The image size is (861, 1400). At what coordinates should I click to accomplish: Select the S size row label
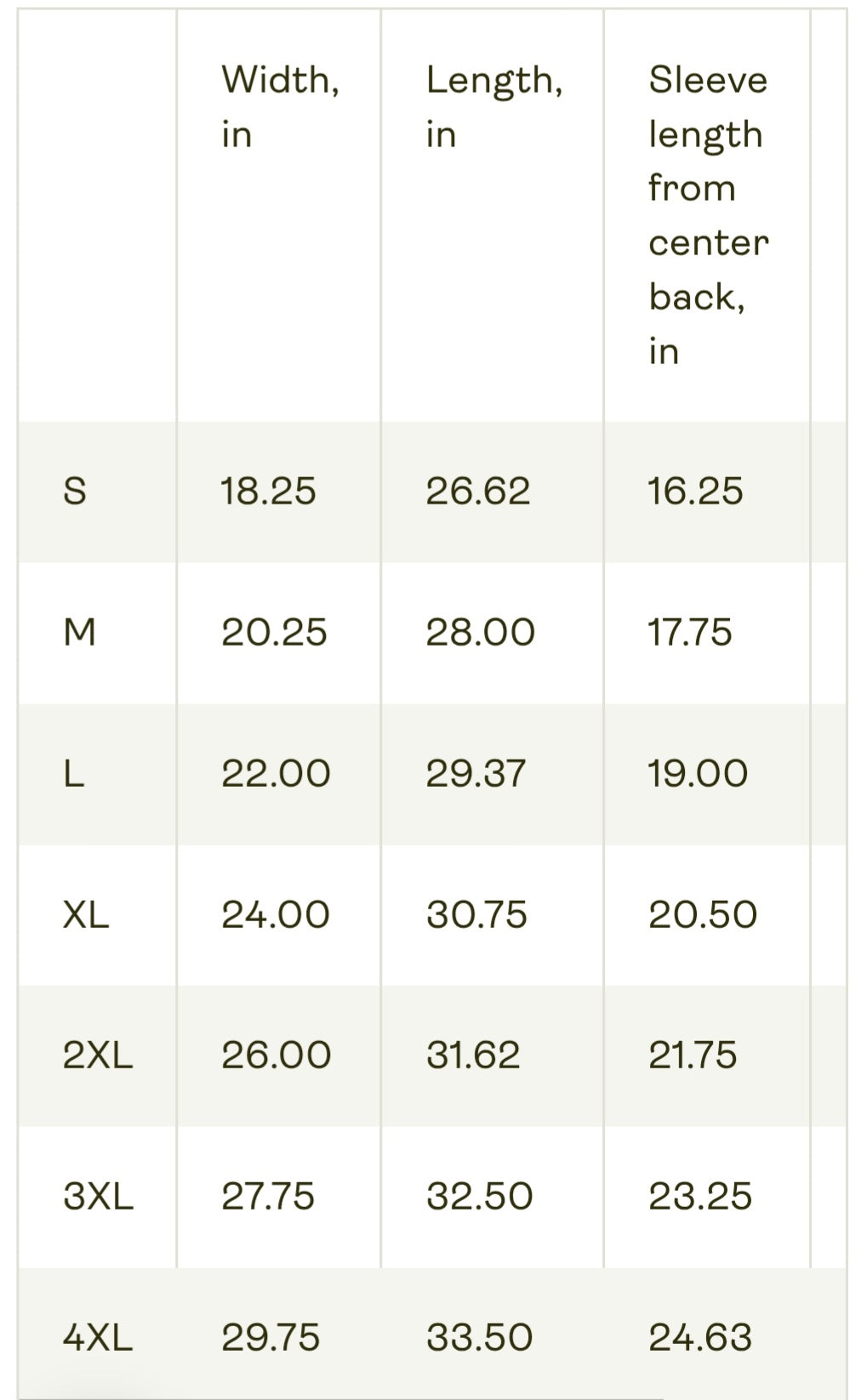point(75,491)
